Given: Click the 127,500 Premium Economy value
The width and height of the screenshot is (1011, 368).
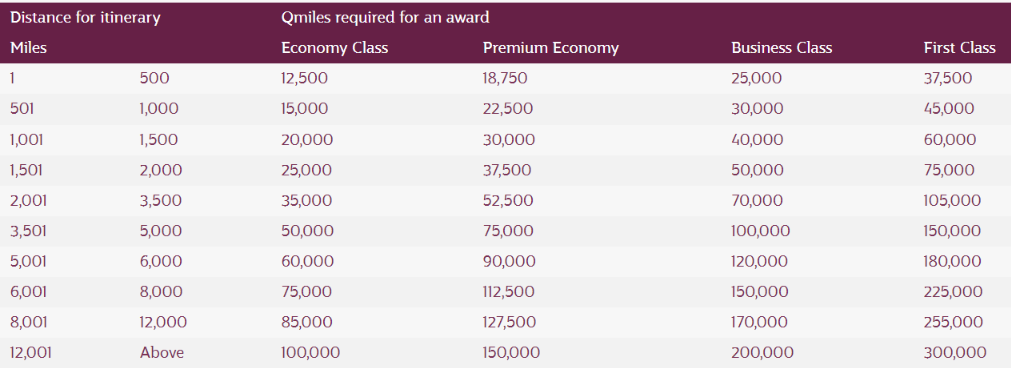Looking at the screenshot, I should point(509,322).
